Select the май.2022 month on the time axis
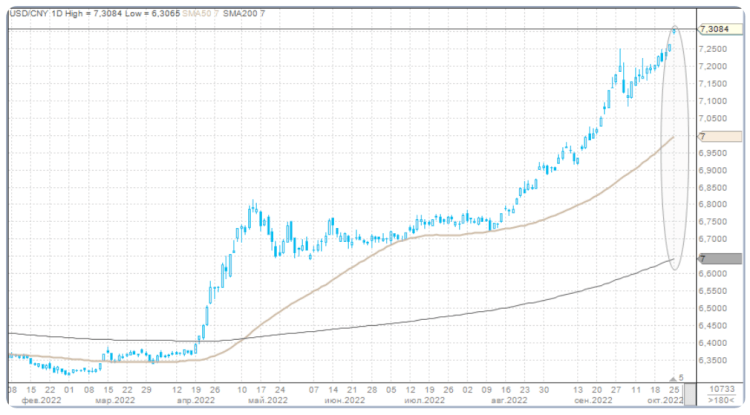This screenshot has height=415, width=750. click(x=268, y=400)
